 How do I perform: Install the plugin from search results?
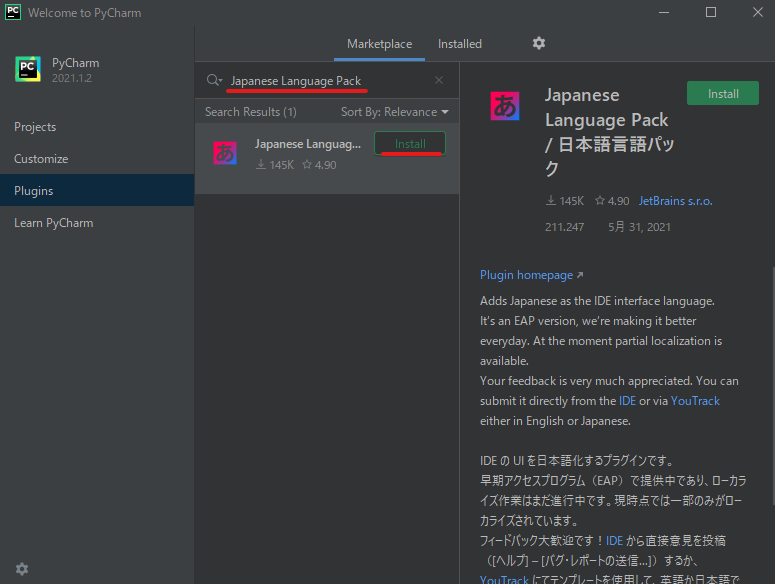click(x=410, y=144)
